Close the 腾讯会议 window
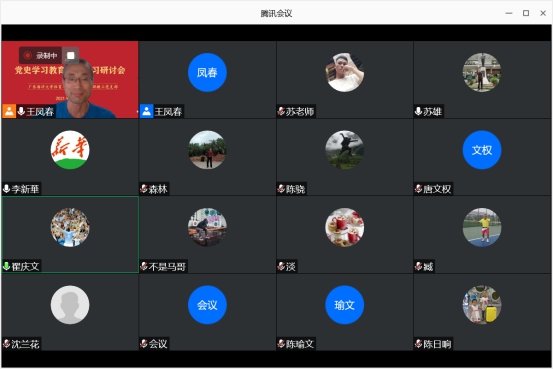Screen dimensions: 553x369 pyautogui.click(x=543, y=13)
